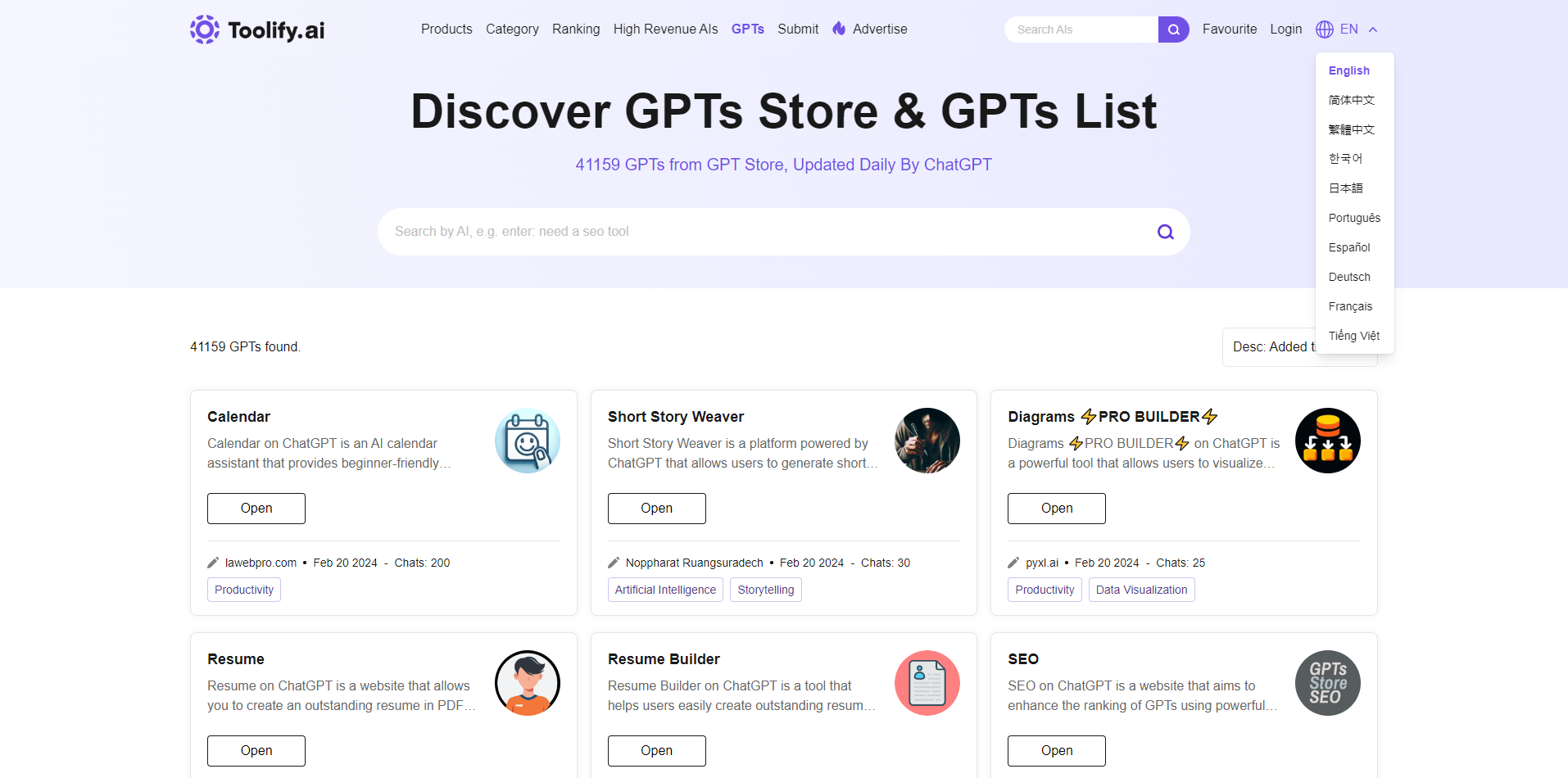
Task: Open the Diagrams PRO BUILDER title
Action: click(1113, 417)
